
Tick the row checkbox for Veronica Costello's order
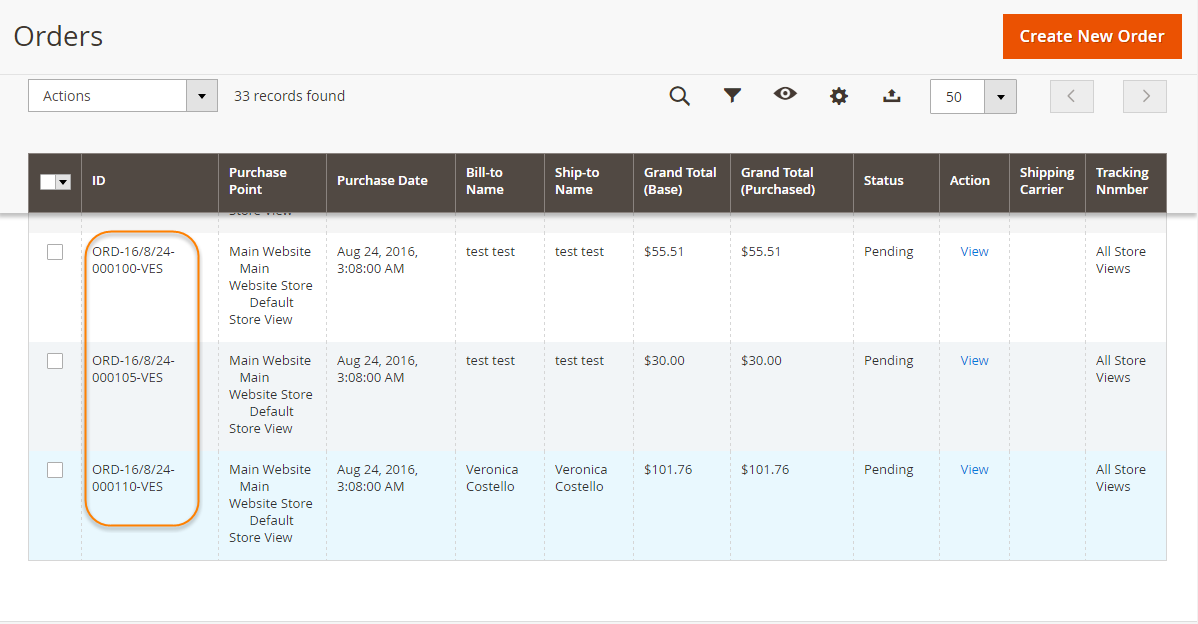tap(55, 470)
